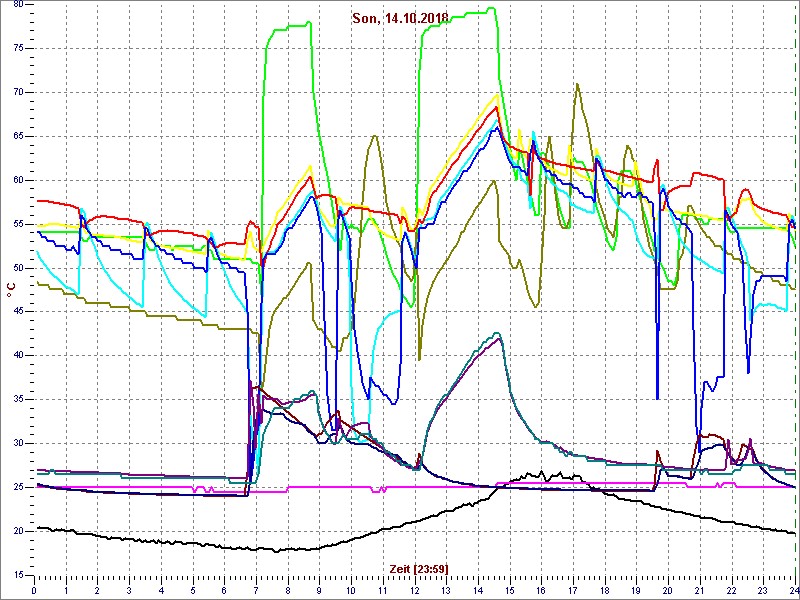Viewport: 800px width, 600px height.
Task: Click hour 9 on the time axis
Action: click(x=319, y=589)
